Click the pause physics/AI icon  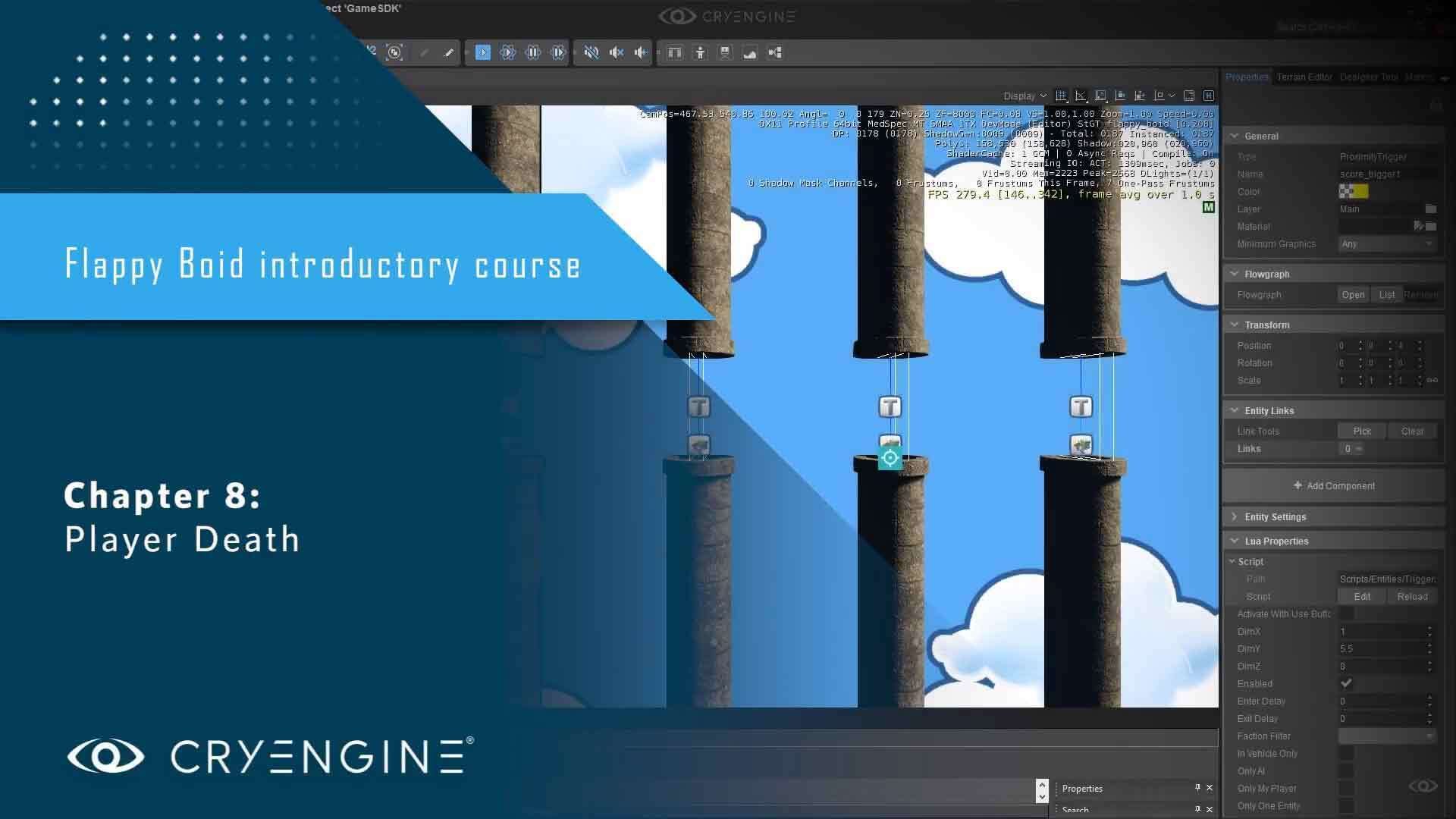point(533,52)
